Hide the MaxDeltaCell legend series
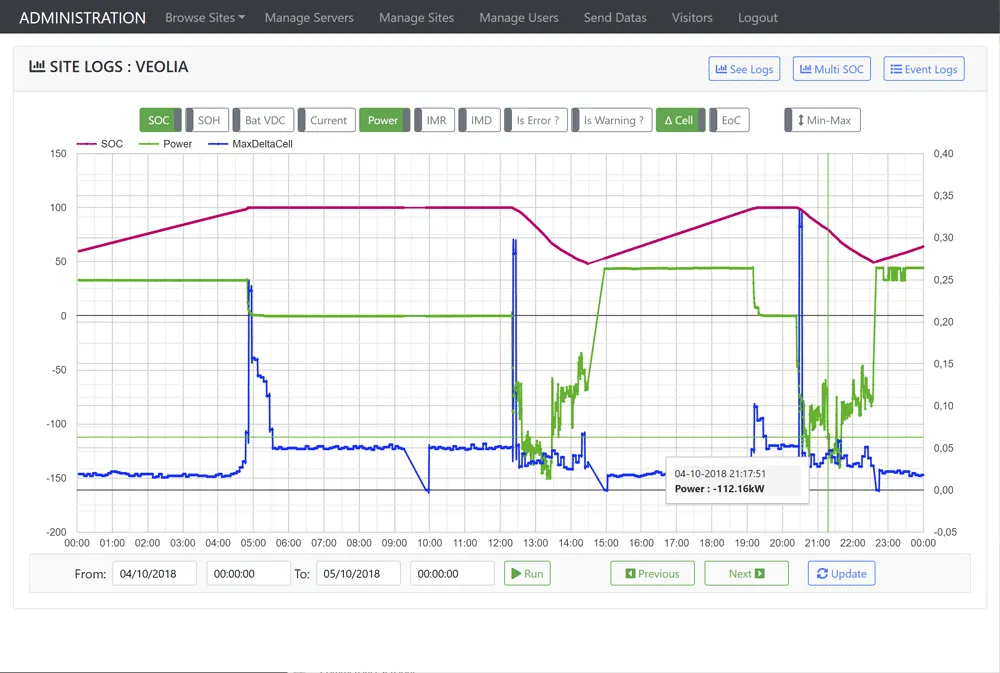The image size is (1000, 673). tap(261, 144)
